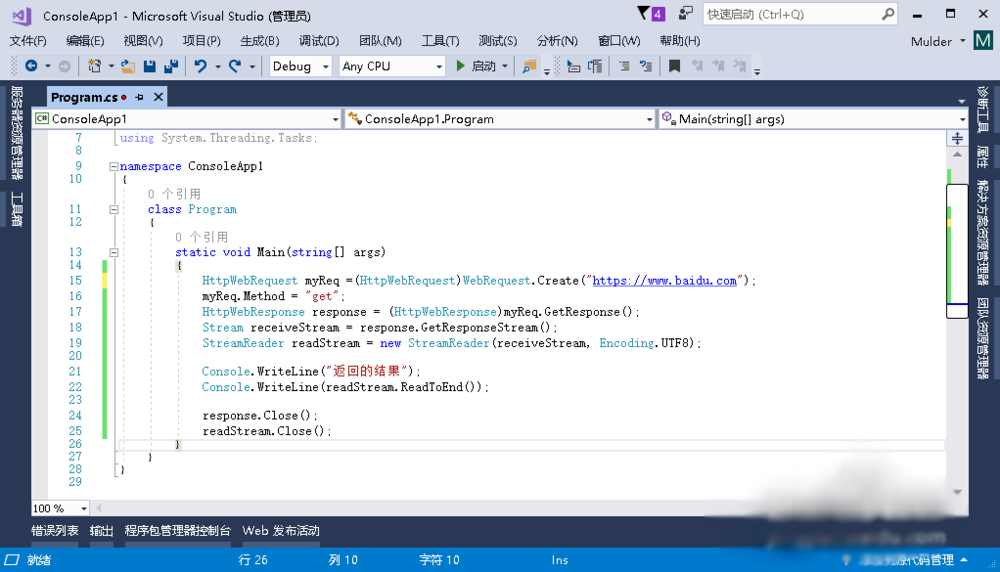Switch to the 错误列表 tab
1000x572 pixels.
pos(54,531)
